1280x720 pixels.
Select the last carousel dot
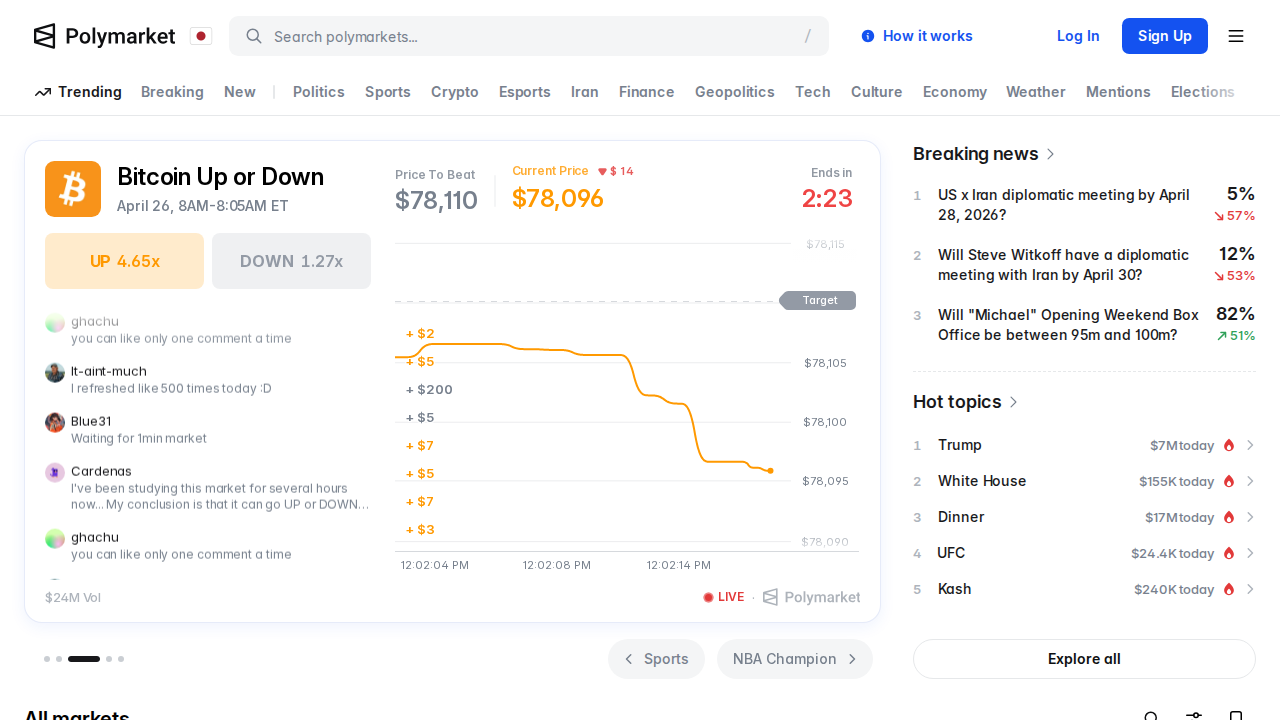point(121,659)
